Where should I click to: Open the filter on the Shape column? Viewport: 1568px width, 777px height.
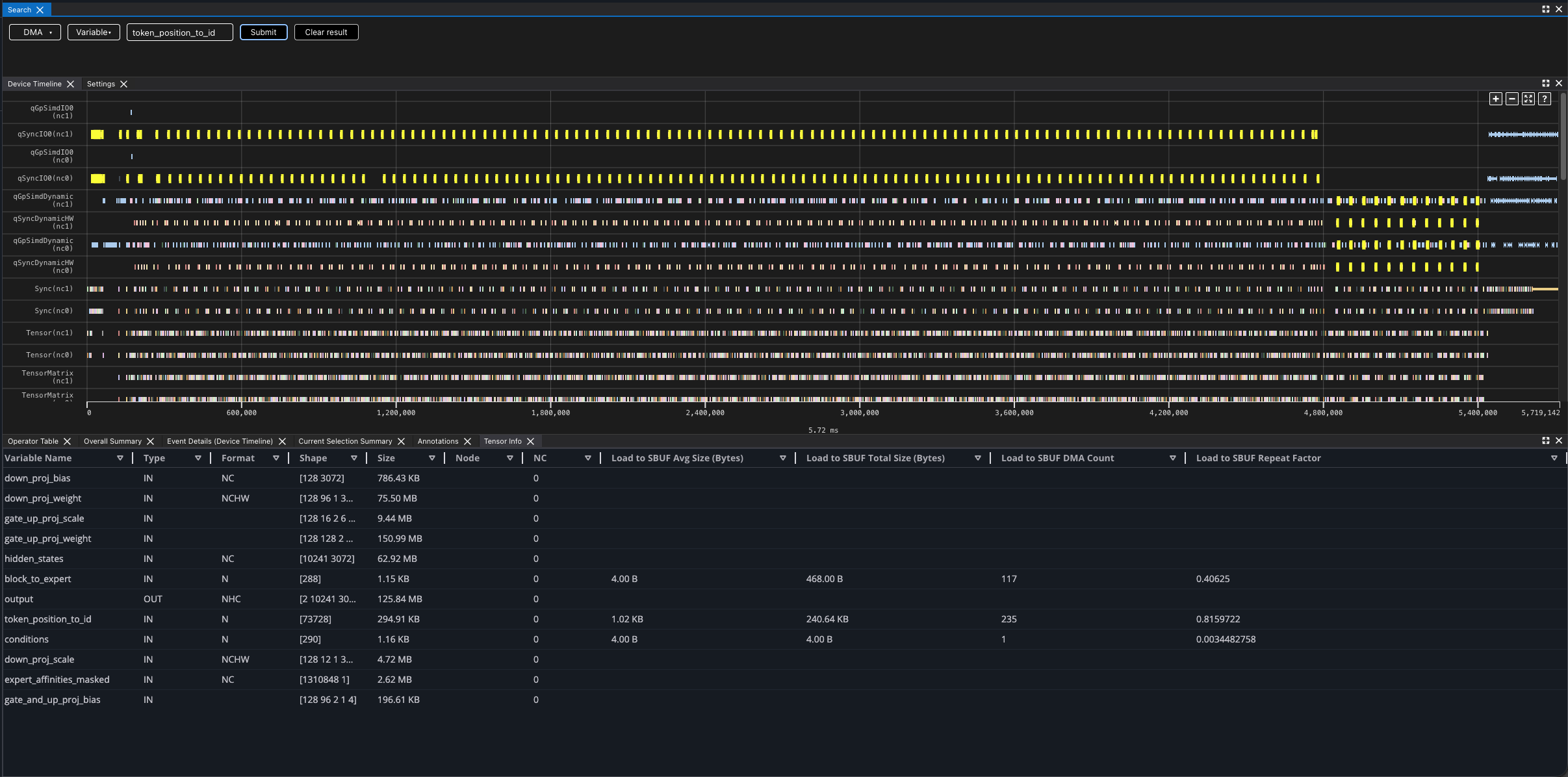coord(355,457)
